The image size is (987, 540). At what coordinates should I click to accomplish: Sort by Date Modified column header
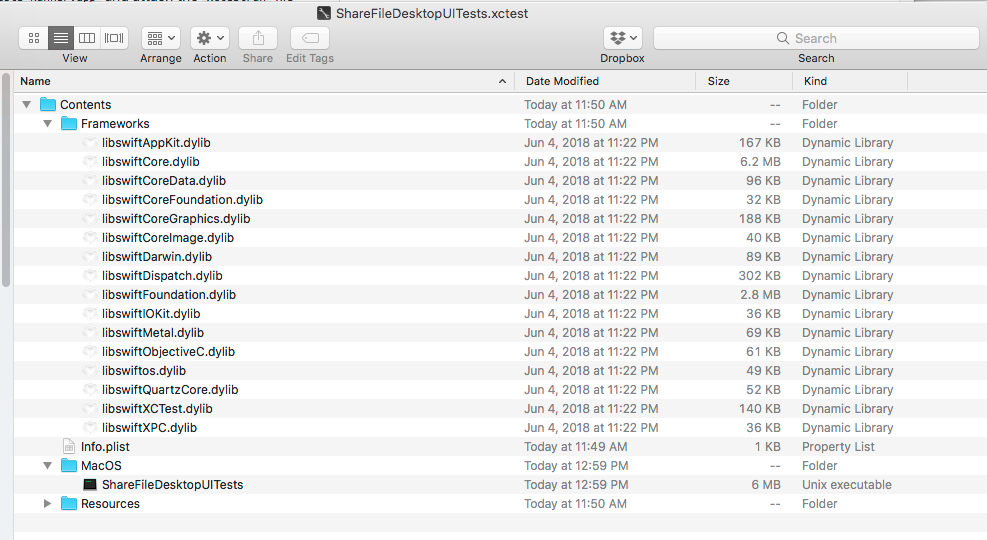coord(606,81)
